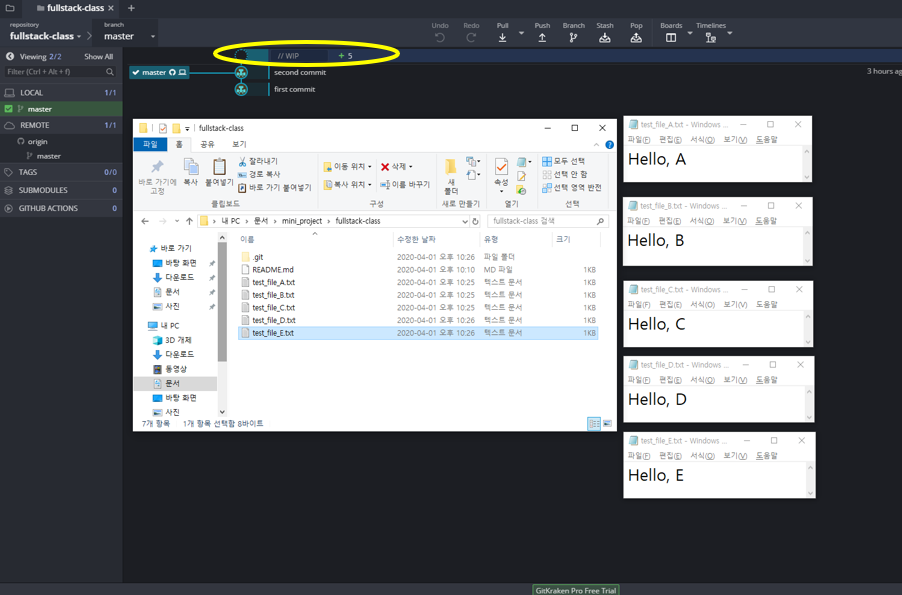Image resolution: width=902 pixels, height=595 pixels.
Task: Click 모두 선택 in ribbon
Action: pos(564,161)
